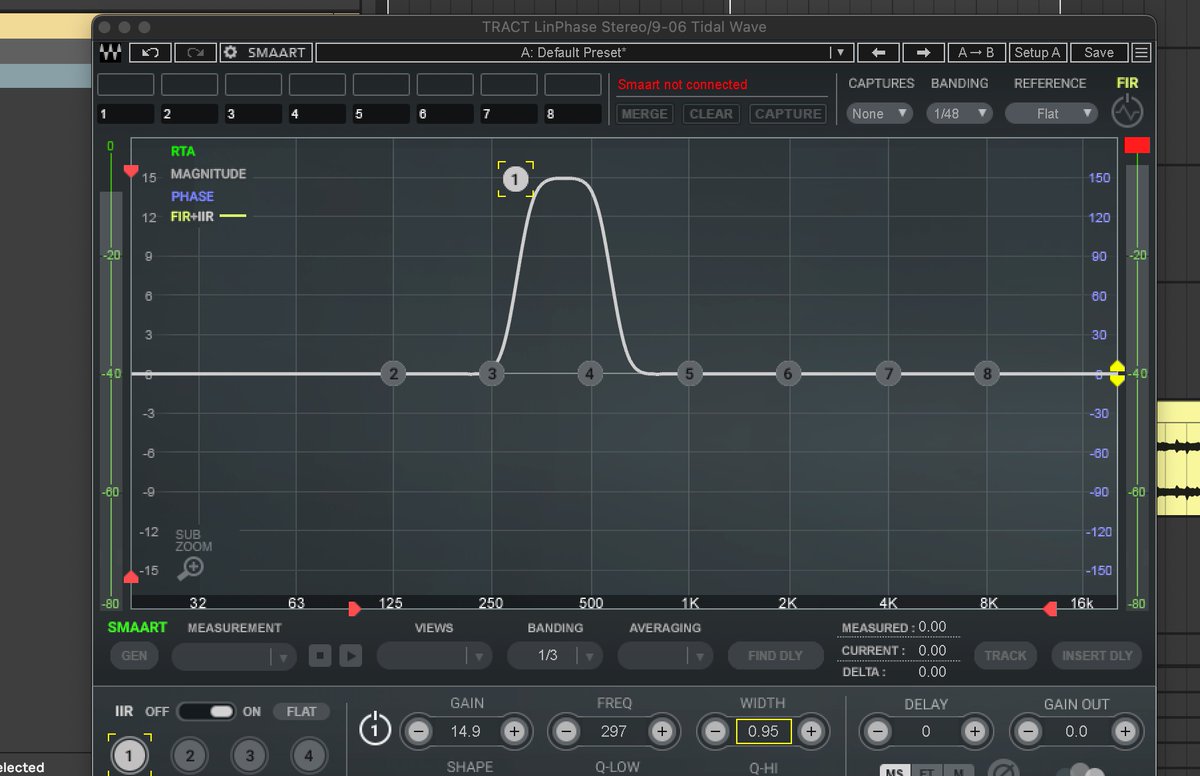Open the top BANDING 1/48 dropdown

point(959,114)
